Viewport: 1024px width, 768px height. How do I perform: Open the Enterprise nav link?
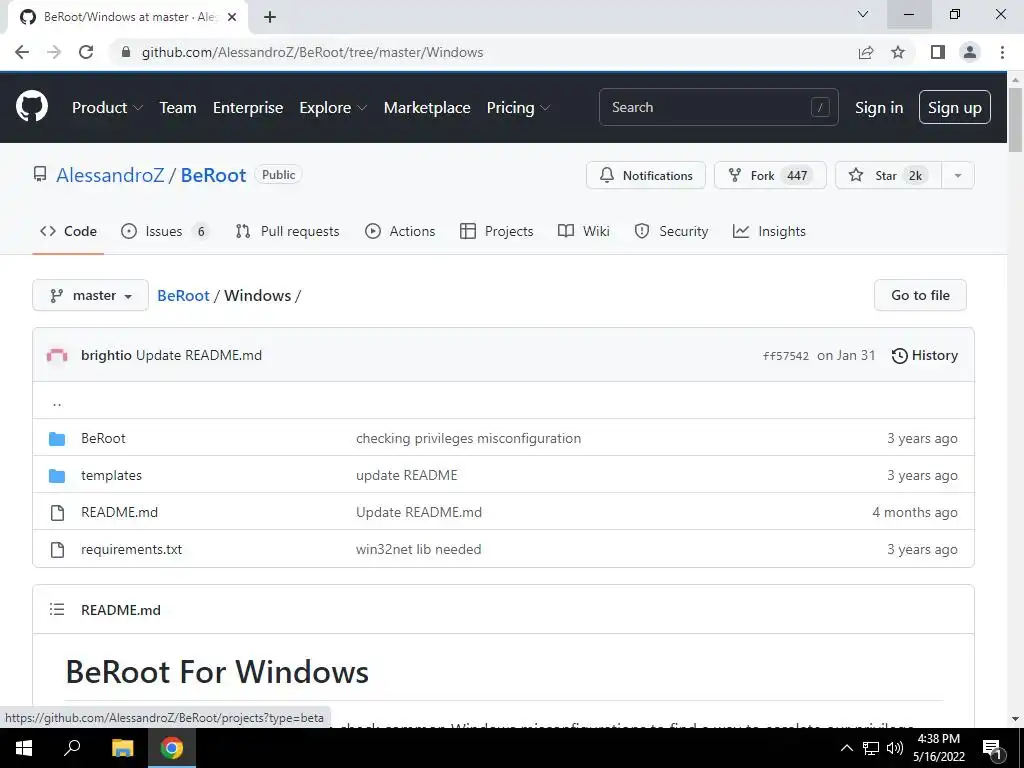tap(248, 108)
